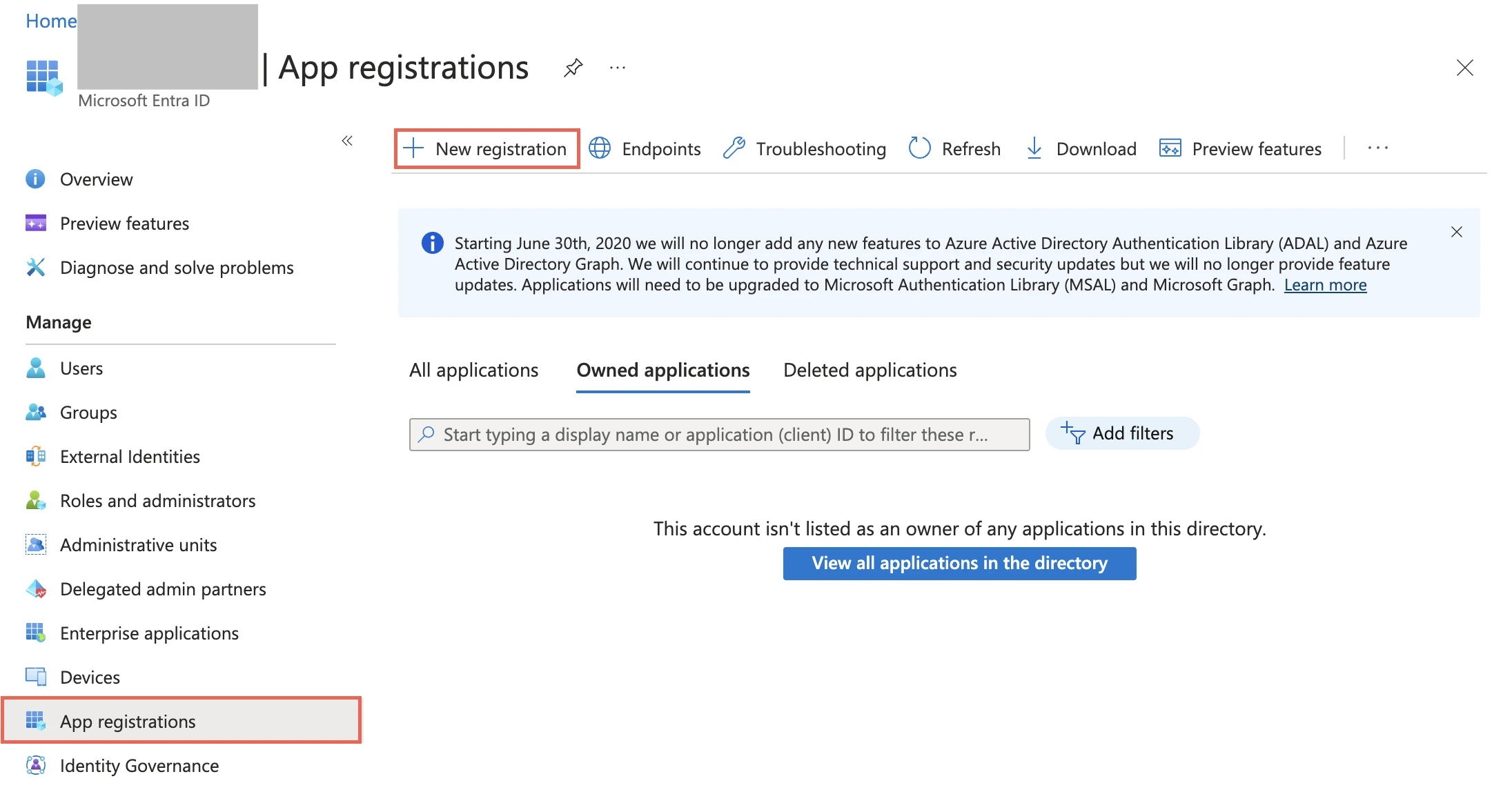This screenshot has height=792, width=1512.
Task: Click the Home breadcrumb link
Action: click(x=51, y=21)
